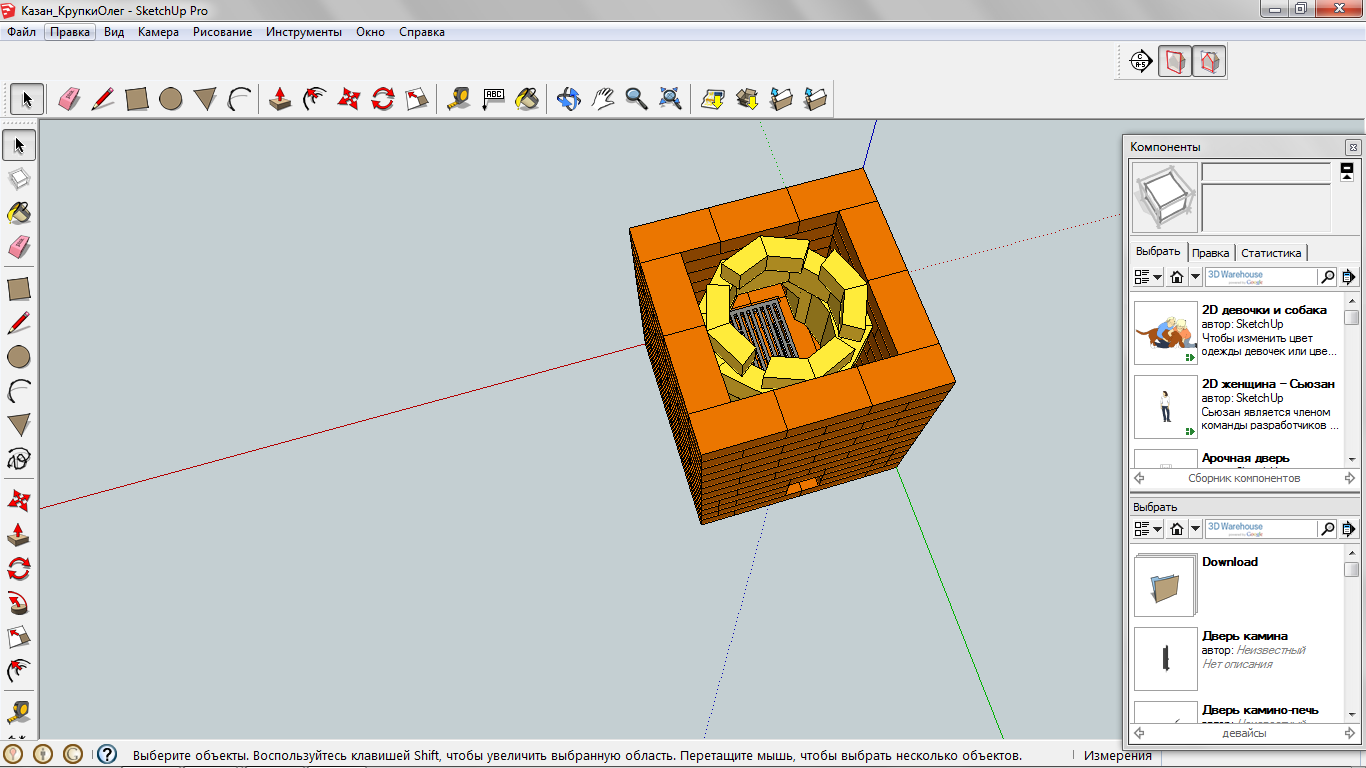Image resolution: width=1366 pixels, height=768 pixels.
Task: Switch to the Статистика tab
Action: pyautogui.click(x=1271, y=253)
